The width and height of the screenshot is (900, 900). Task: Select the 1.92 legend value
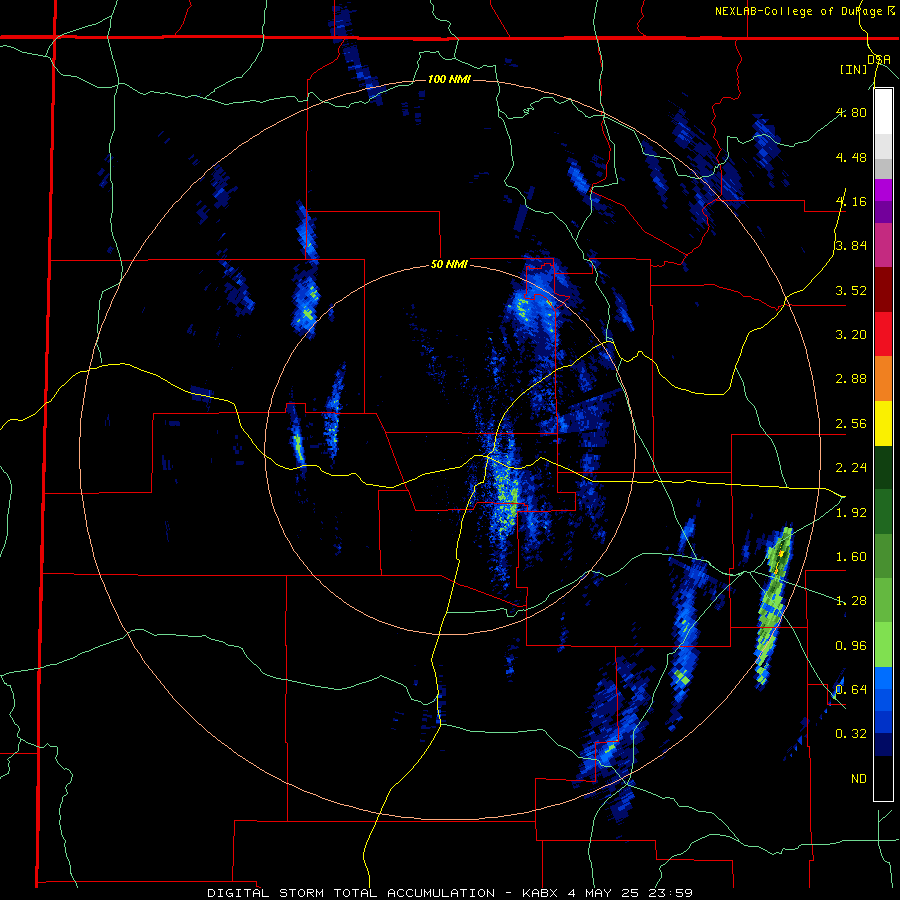[x=851, y=513]
